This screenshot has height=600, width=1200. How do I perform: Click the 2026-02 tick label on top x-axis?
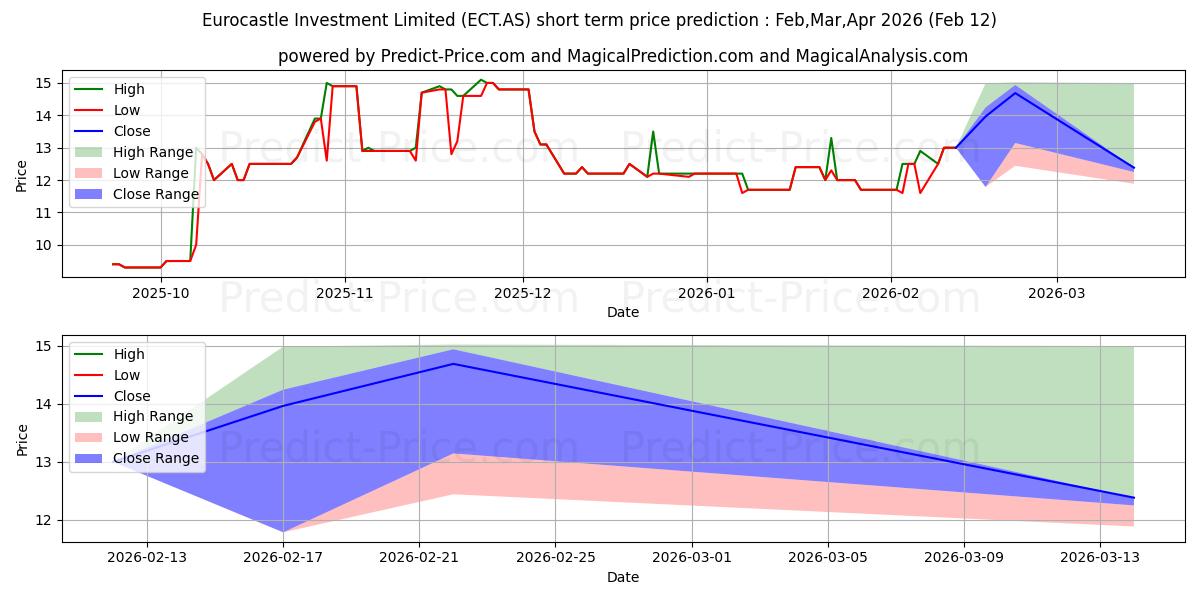click(891, 293)
